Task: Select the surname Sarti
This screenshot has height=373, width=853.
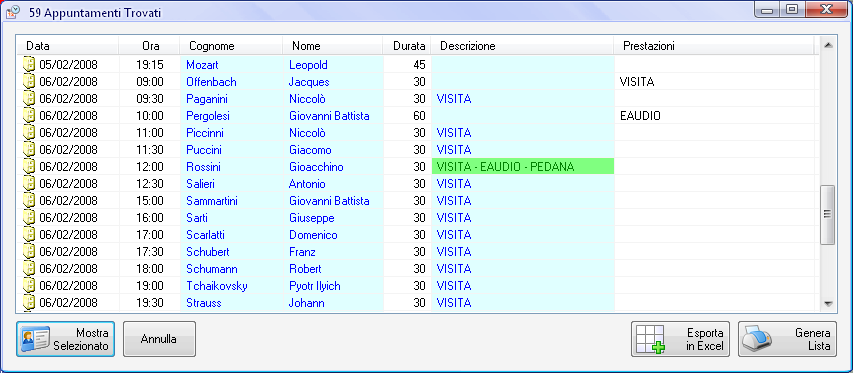Action: point(196,219)
